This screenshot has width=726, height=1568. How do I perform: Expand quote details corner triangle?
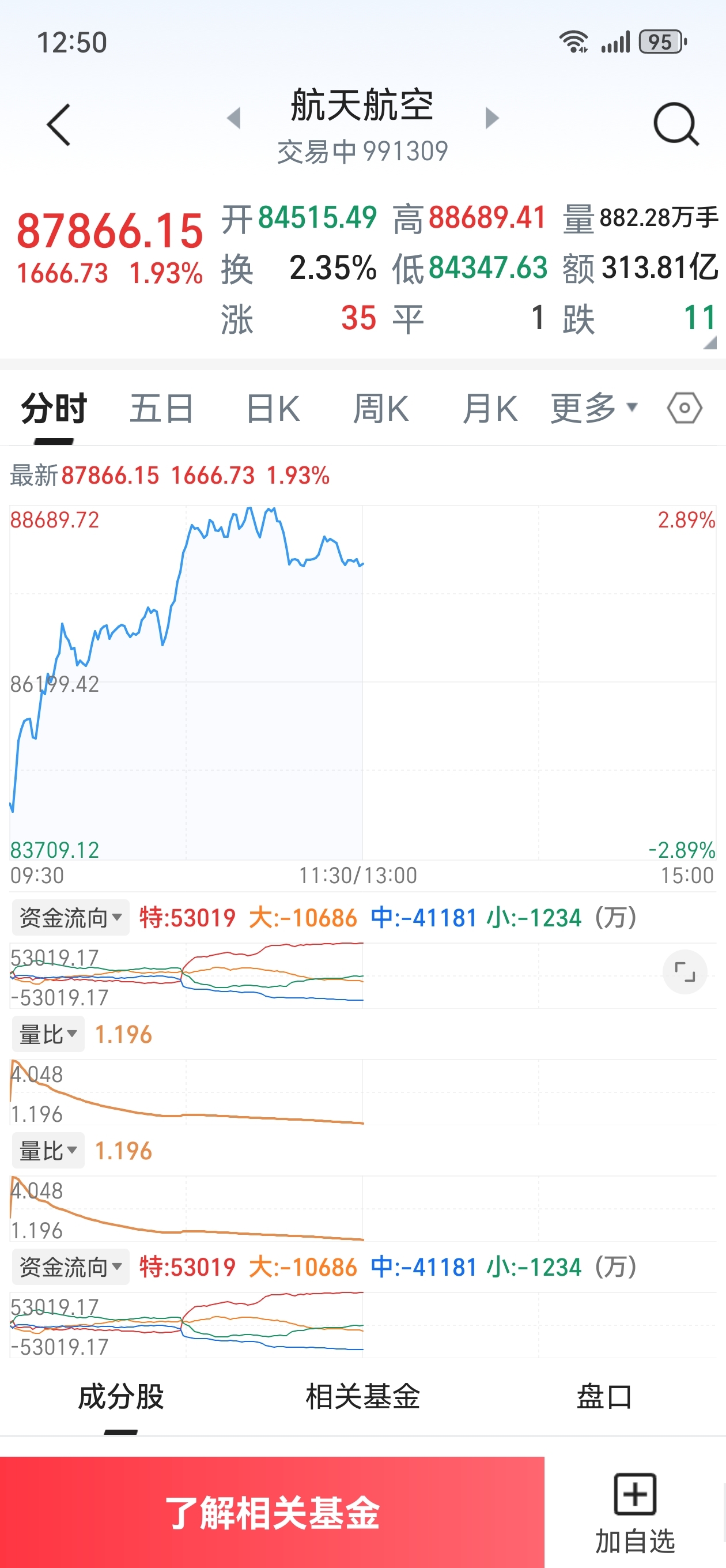709,344
